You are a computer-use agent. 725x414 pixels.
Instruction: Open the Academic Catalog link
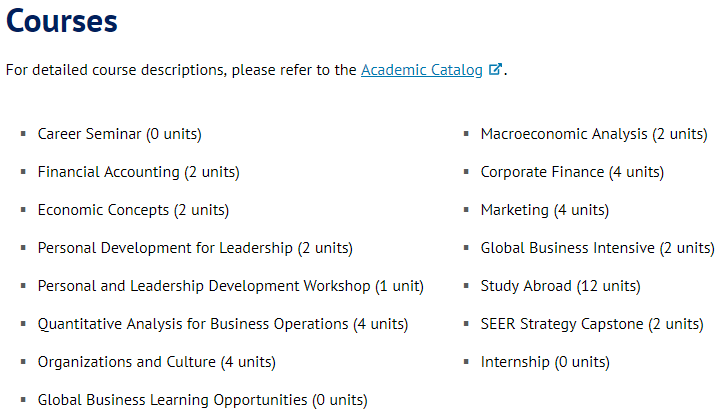point(422,70)
